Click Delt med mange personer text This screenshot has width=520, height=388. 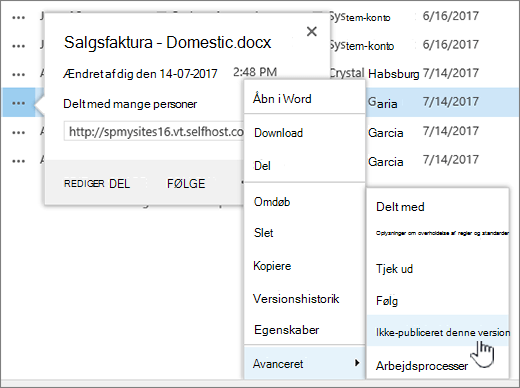point(130,104)
